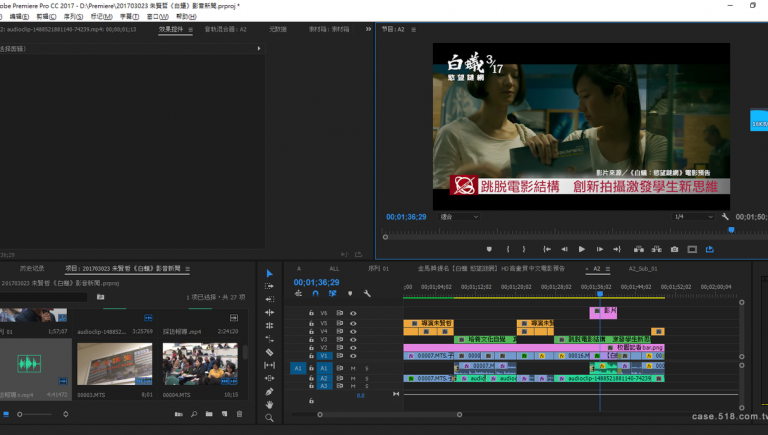768x435 pixels.
Task: Switch to 序列 01 timeline tab
Action: tap(378, 268)
